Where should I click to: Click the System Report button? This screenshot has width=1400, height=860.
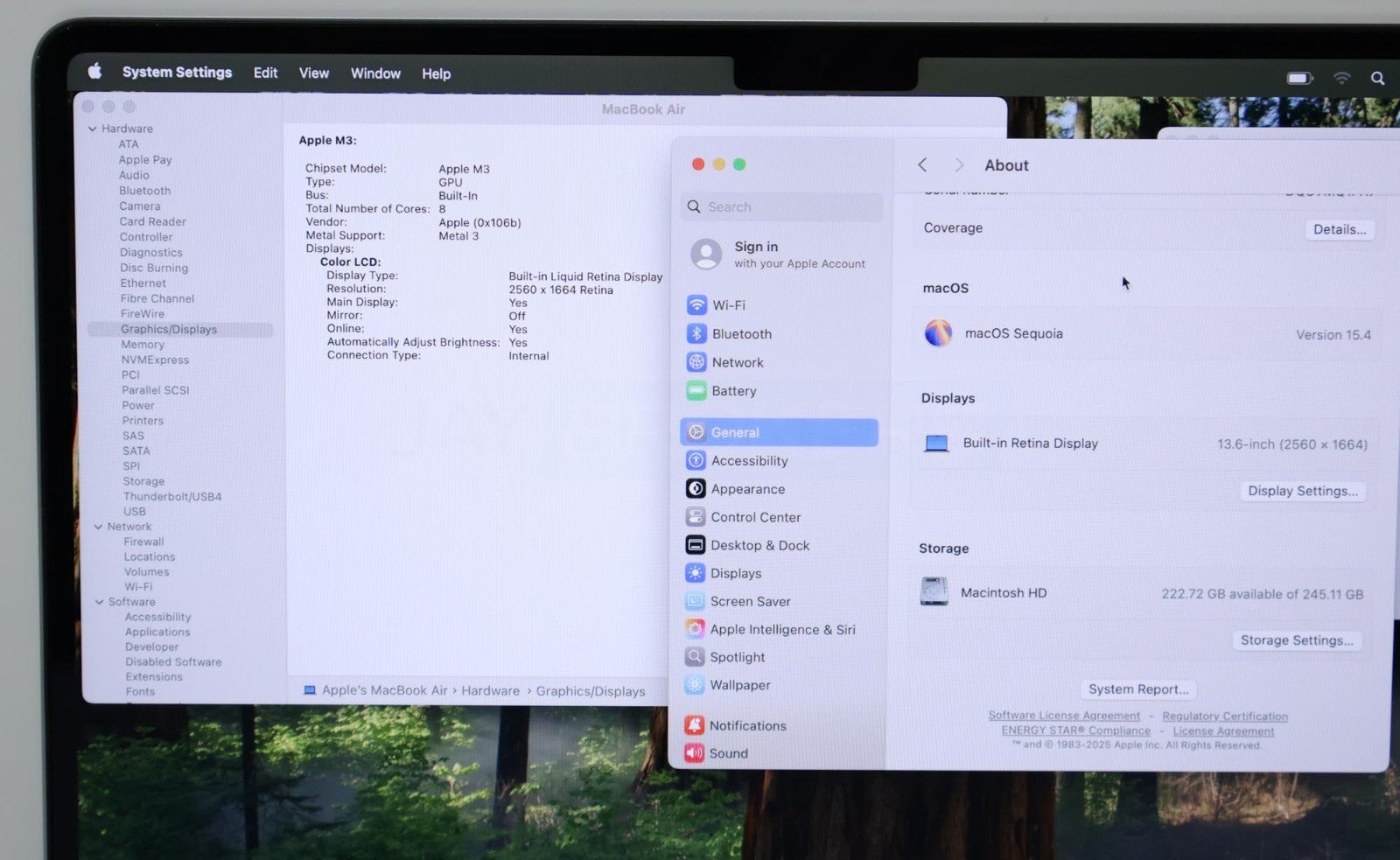[x=1137, y=689]
